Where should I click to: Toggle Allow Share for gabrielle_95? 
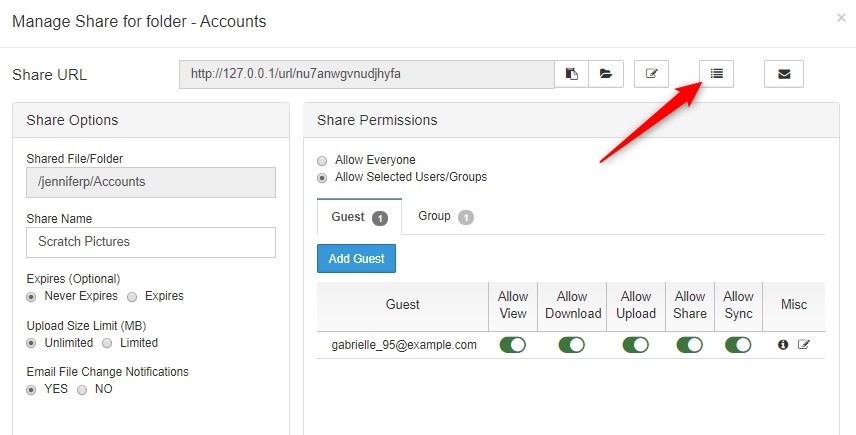pyautogui.click(x=689, y=345)
